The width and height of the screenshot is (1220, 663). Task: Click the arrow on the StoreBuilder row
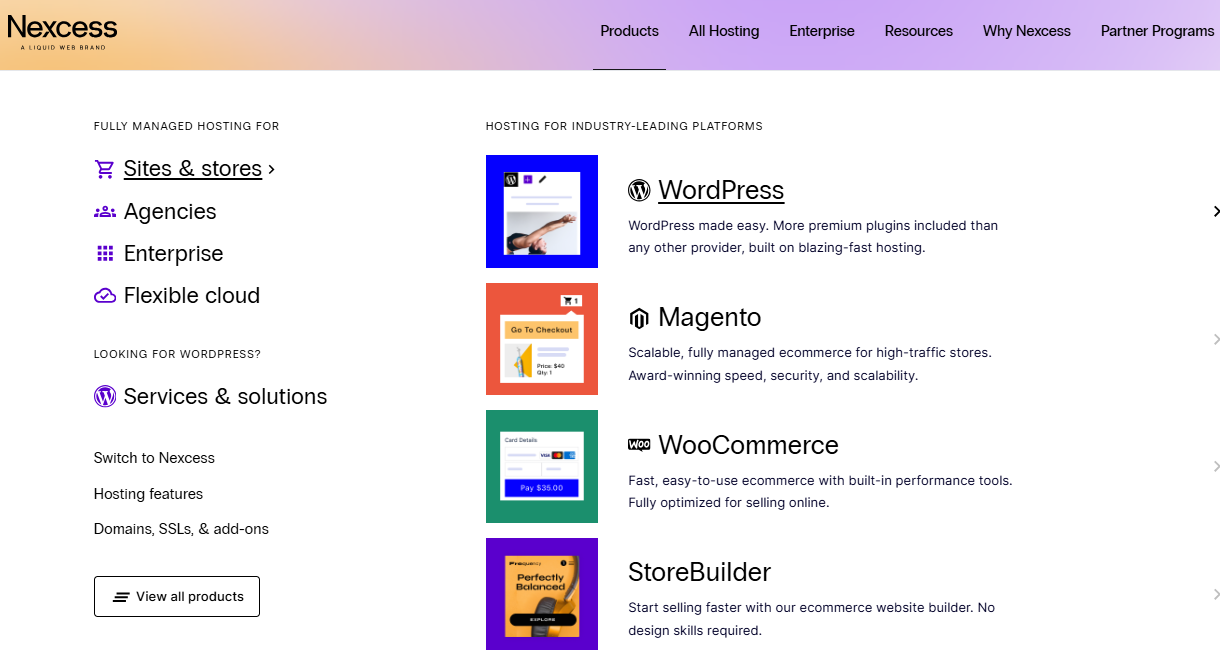(x=1216, y=594)
